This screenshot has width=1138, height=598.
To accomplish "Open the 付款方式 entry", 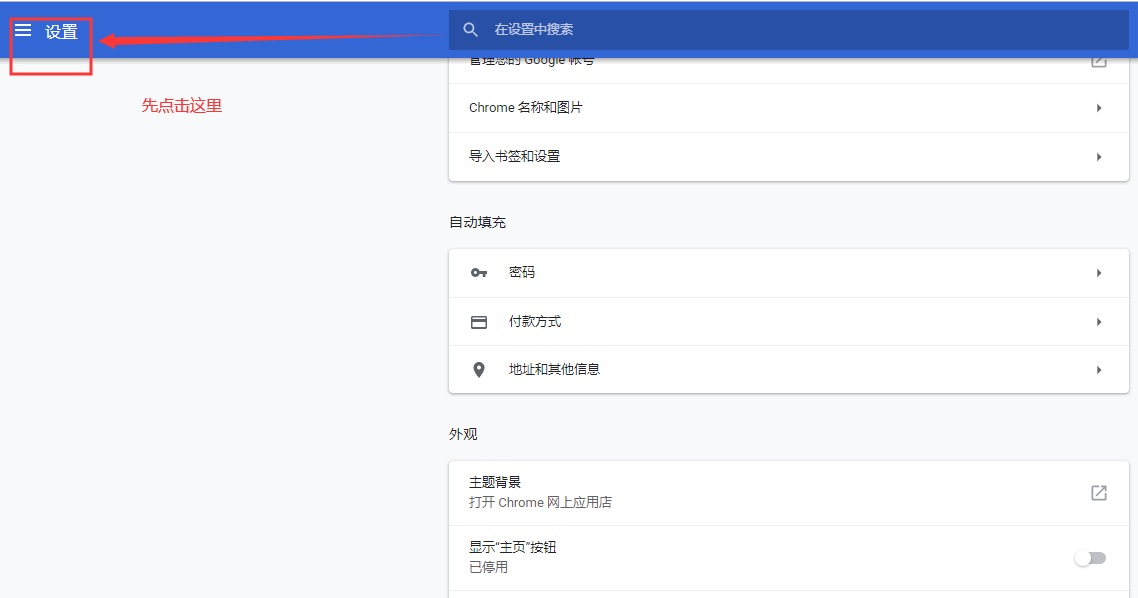I will 789,321.
